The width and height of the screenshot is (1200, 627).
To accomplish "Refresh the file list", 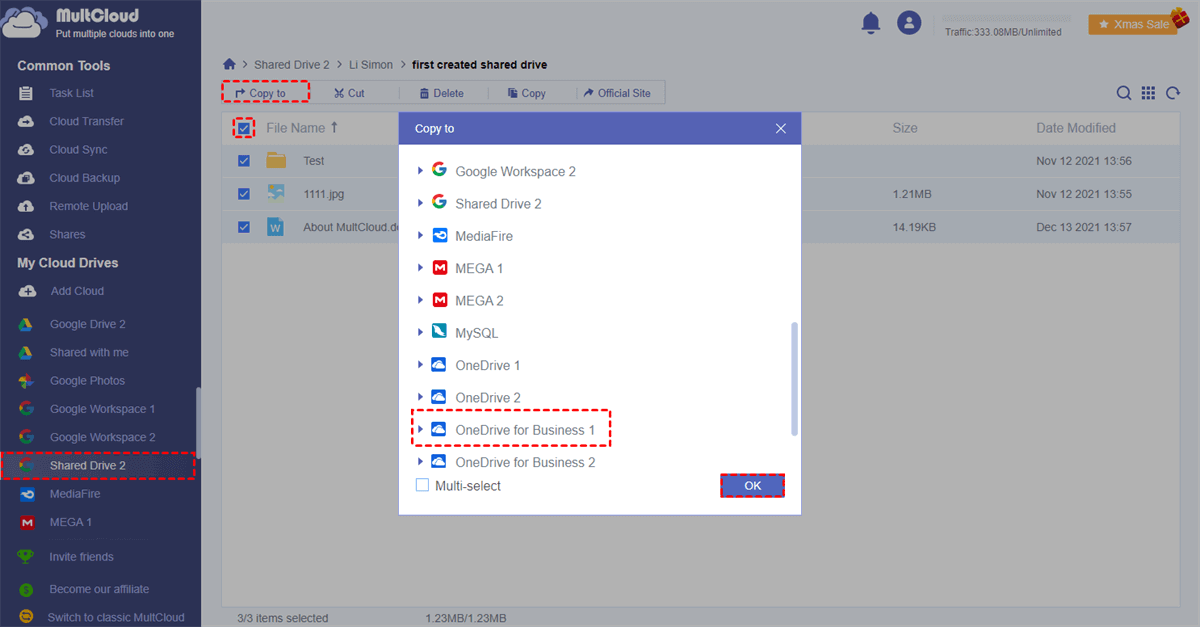I will [1173, 93].
